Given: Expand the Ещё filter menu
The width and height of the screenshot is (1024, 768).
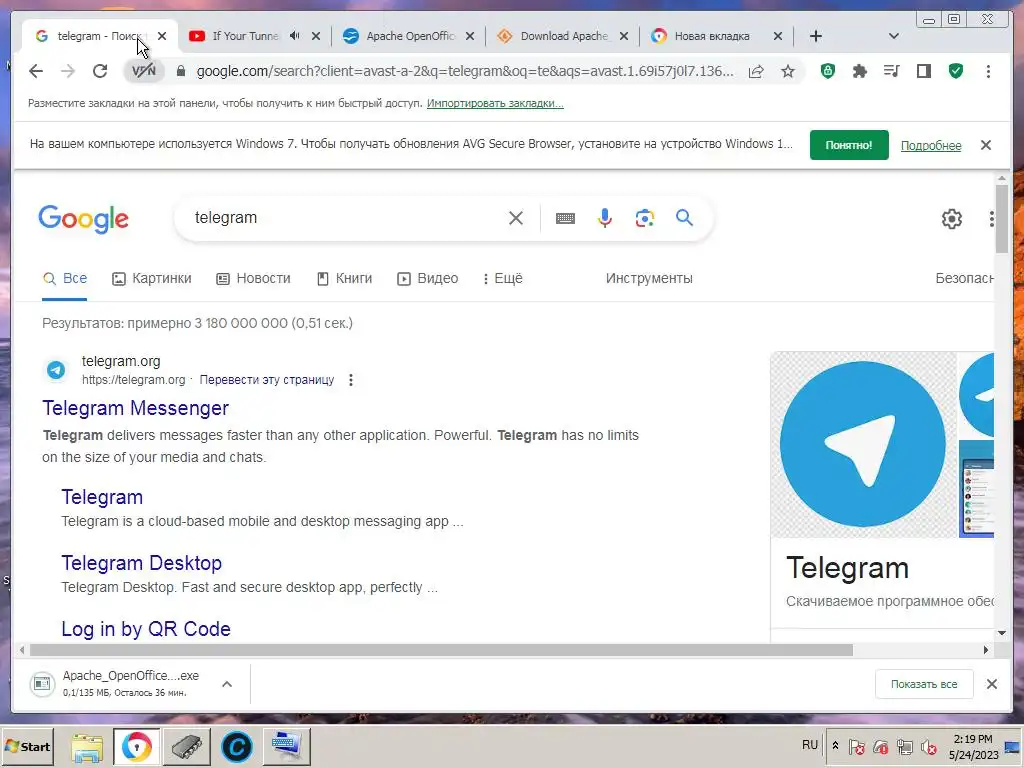Looking at the screenshot, I should 503,279.
